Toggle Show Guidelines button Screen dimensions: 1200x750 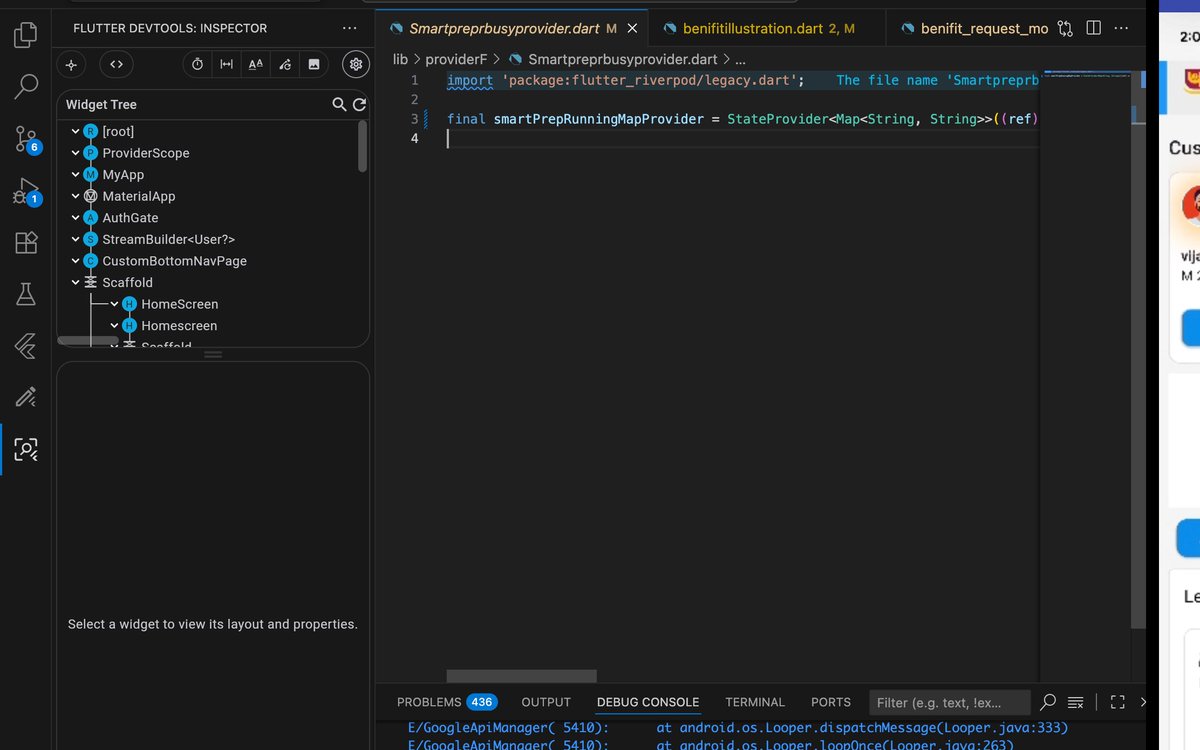point(227,65)
